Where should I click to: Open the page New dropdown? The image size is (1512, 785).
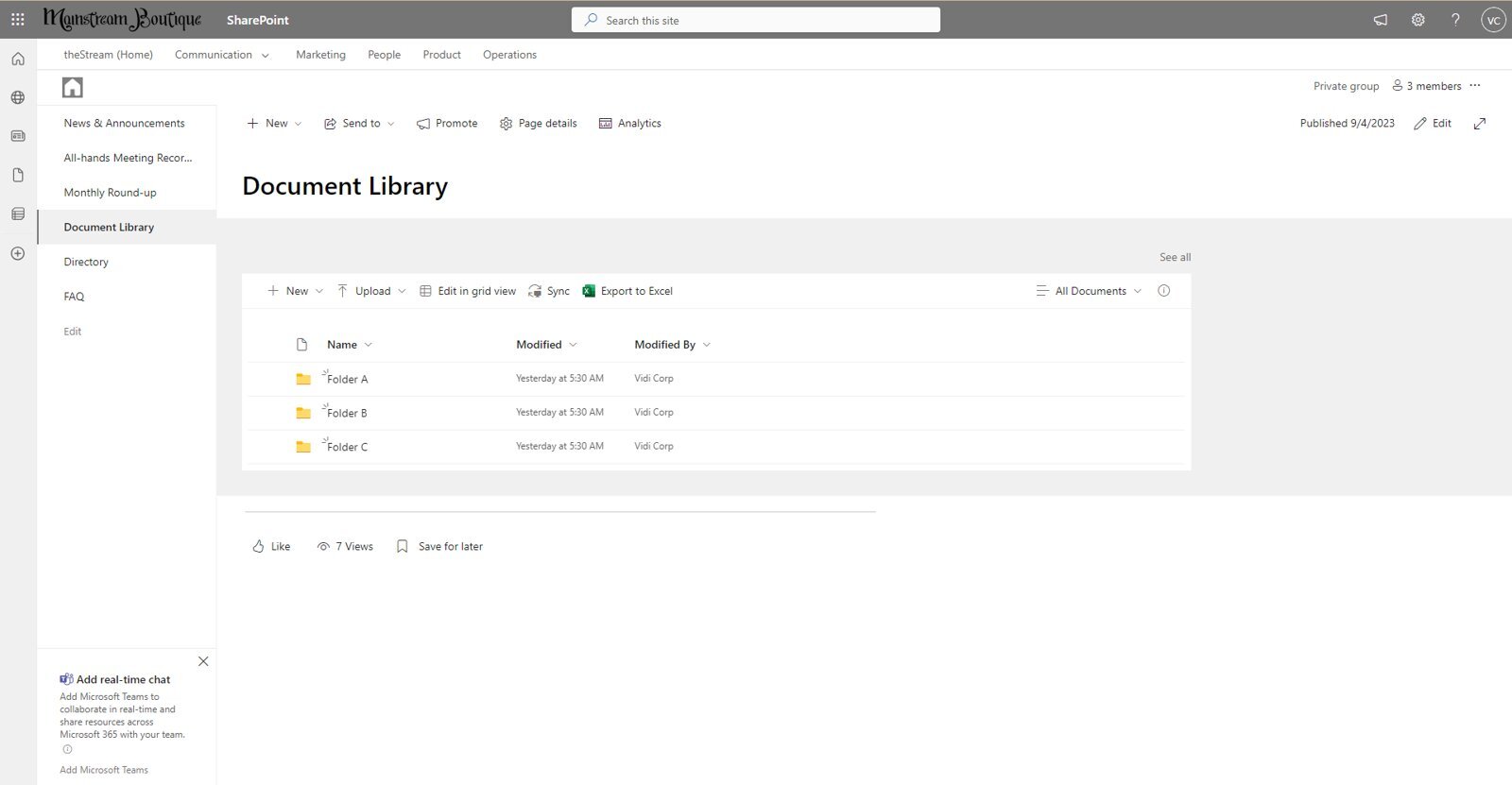[x=274, y=124]
